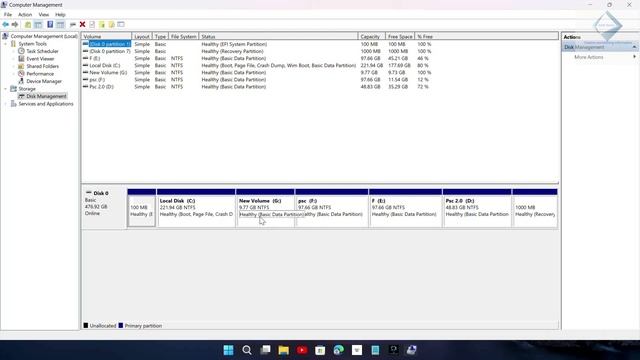The width and height of the screenshot is (640, 360).
Task: Click the Unallocated black legend swatch
Action: coord(86,325)
